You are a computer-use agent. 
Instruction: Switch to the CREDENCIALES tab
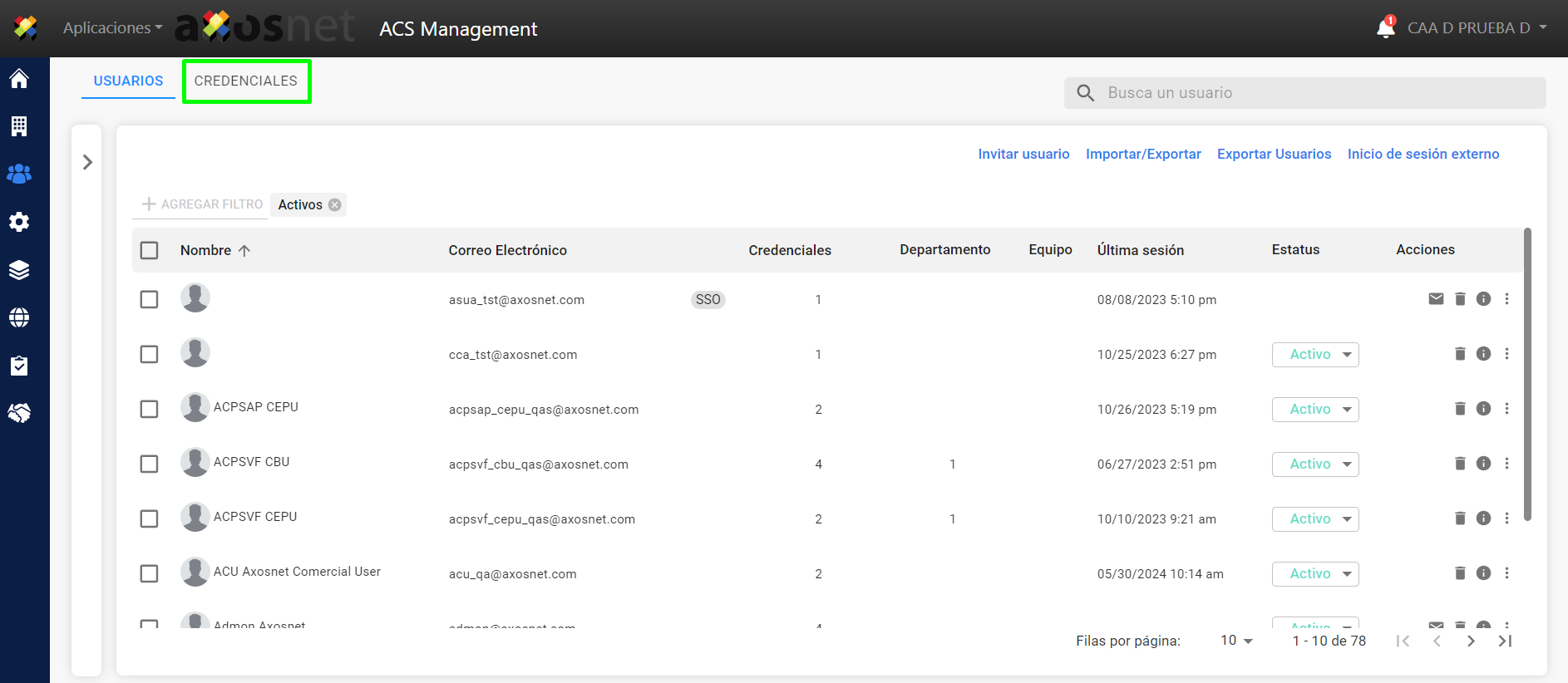246,81
